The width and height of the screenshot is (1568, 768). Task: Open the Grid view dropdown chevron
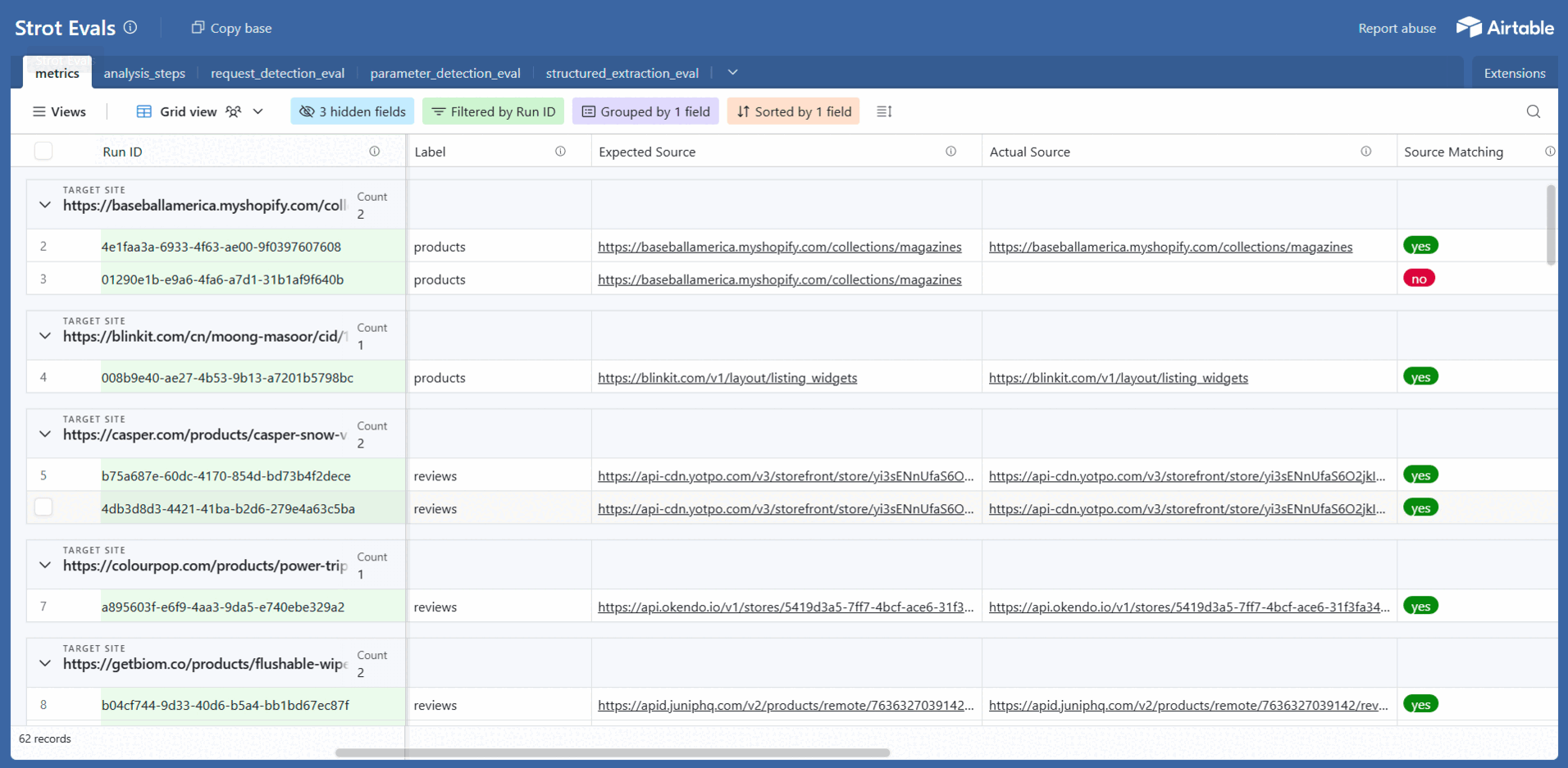click(258, 111)
